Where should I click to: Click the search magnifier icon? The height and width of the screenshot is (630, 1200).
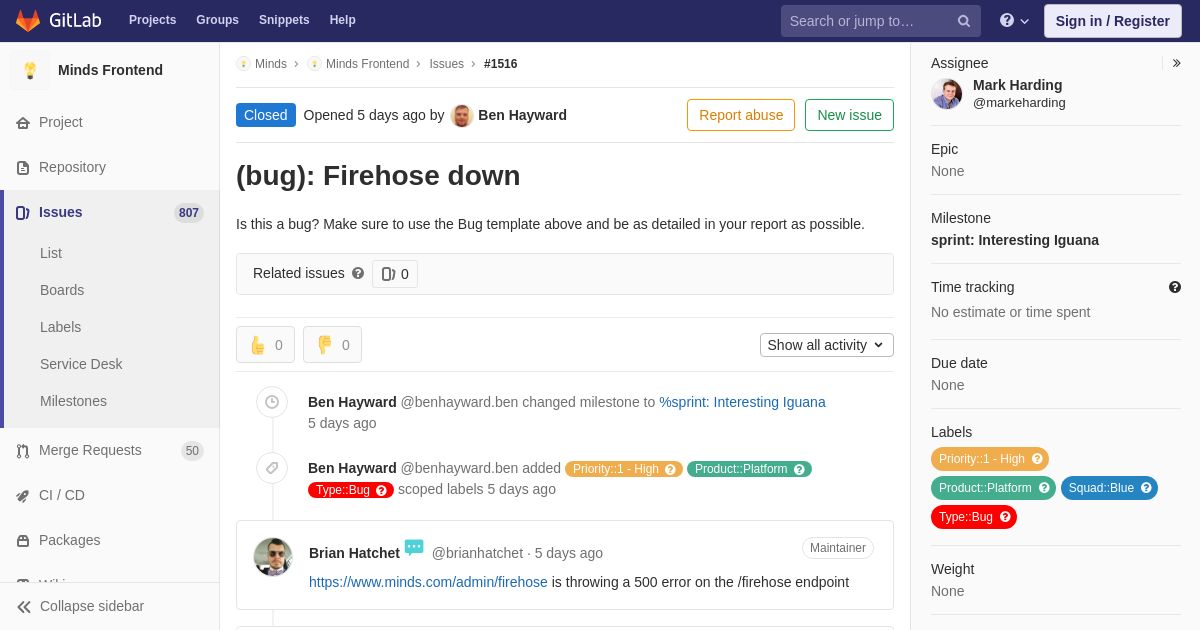pyautogui.click(x=964, y=21)
